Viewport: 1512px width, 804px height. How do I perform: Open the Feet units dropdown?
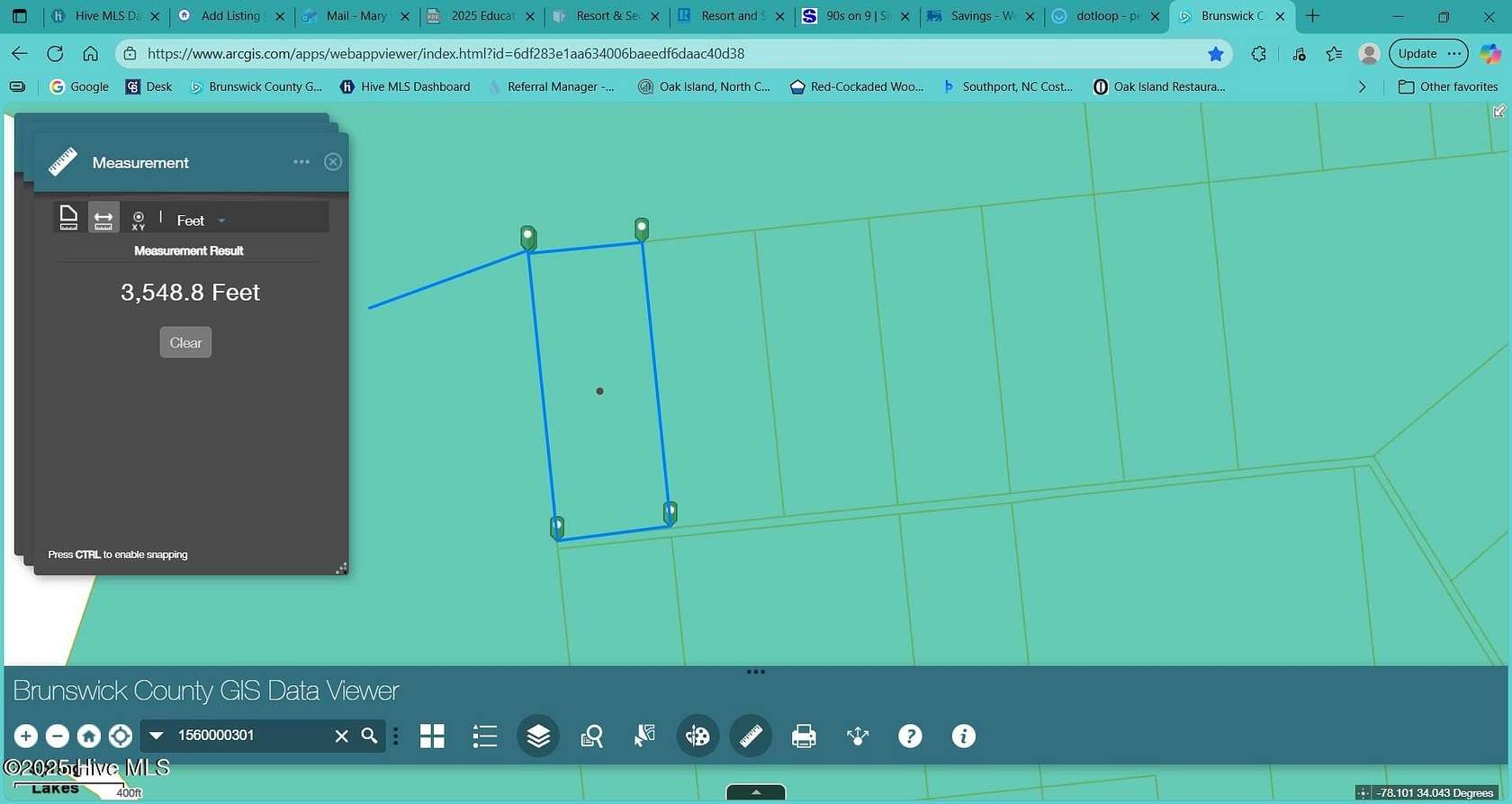[202, 221]
